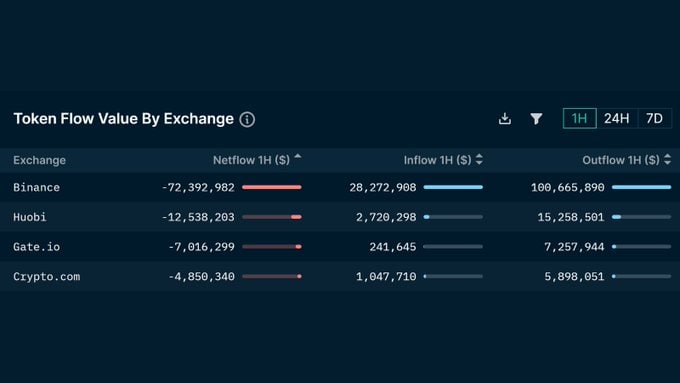Screen dimensions: 680x383
Task: Click the Inflow 1H ($) column header
Action: pos(437,160)
